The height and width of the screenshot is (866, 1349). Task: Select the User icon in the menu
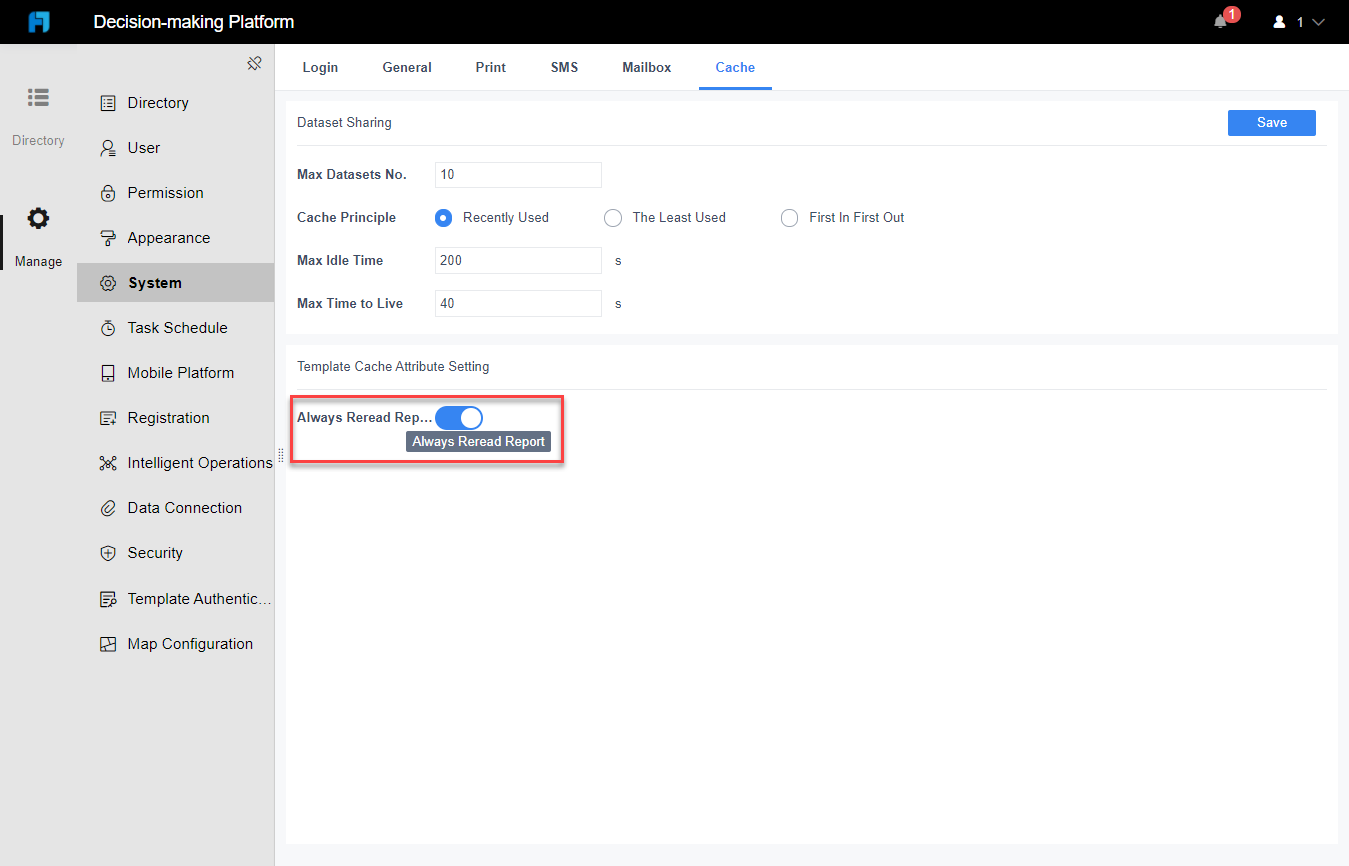coord(108,147)
